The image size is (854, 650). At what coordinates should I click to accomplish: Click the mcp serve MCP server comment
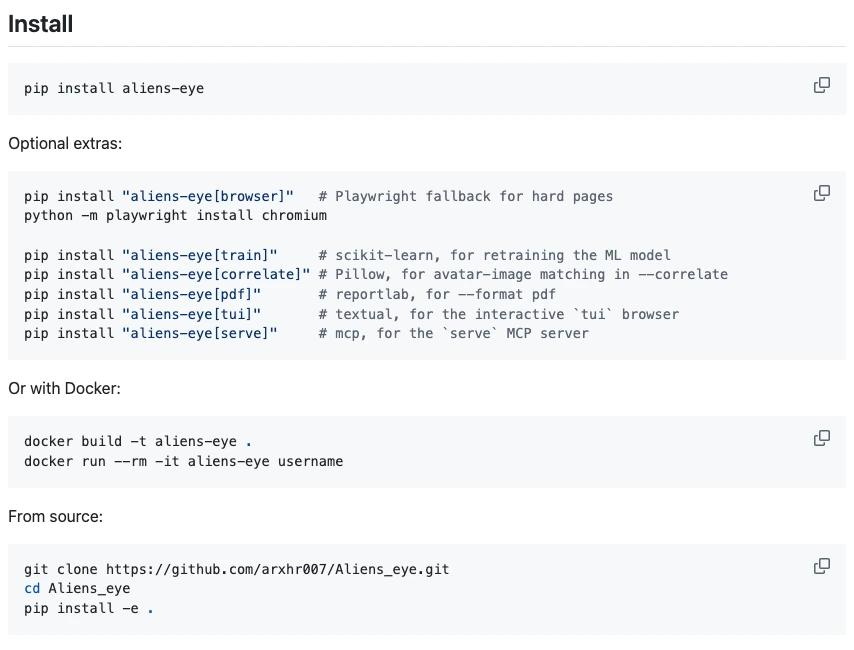[454, 333]
